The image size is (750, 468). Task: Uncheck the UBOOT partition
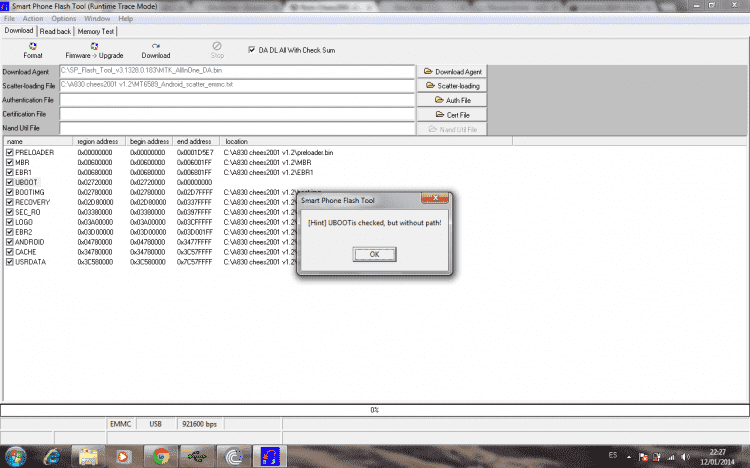click(x=10, y=182)
